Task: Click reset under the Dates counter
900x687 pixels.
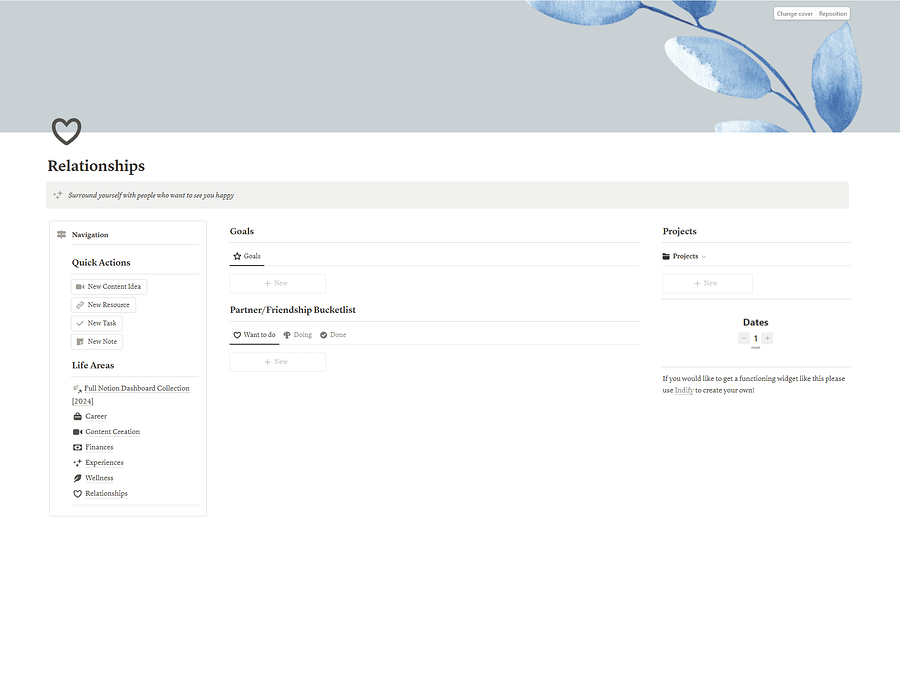Action: tap(755, 348)
